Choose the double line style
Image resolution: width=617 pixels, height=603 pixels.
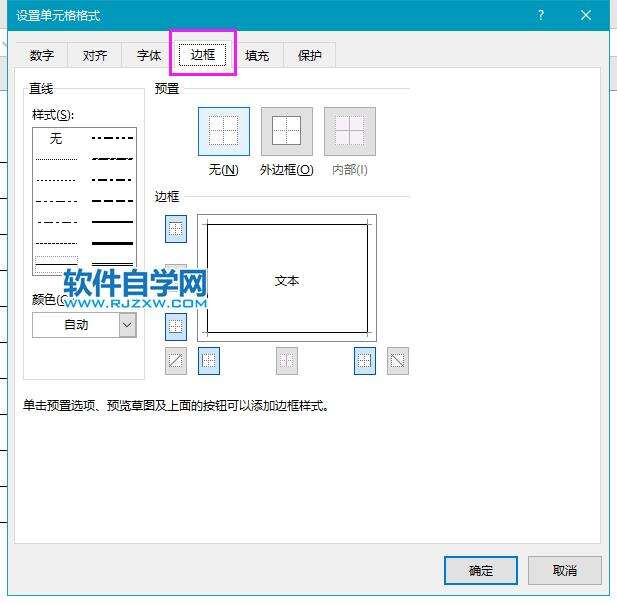coord(112,263)
